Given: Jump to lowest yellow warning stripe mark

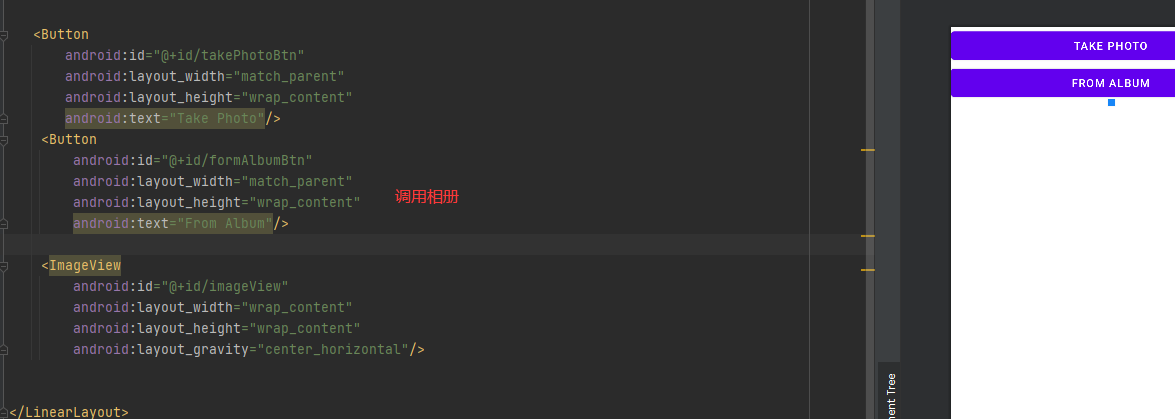Looking at the screenshot, I should (868, 269).
